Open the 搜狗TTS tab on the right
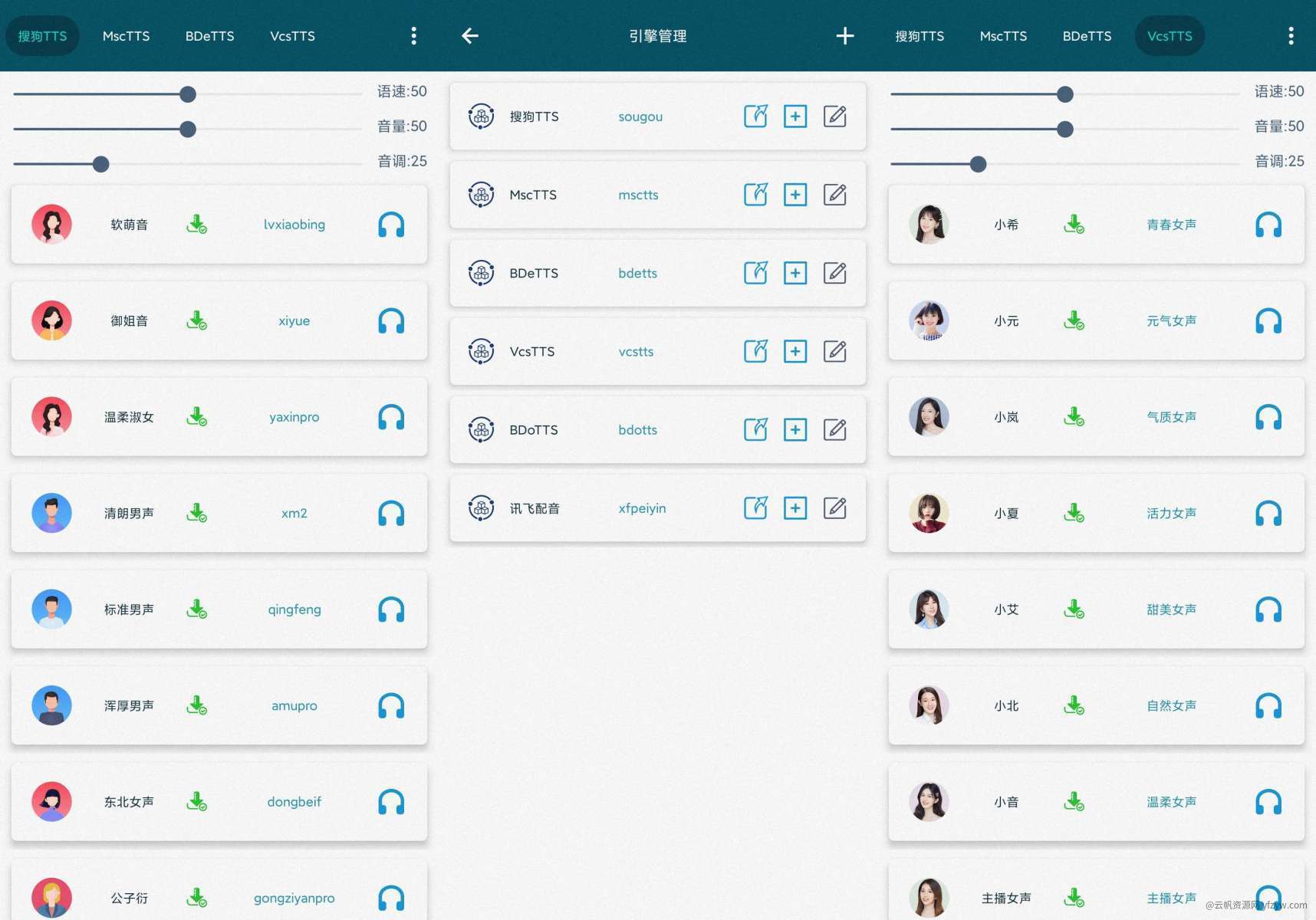This screenshot has width=1316, height=920. (x=920, y=36)
